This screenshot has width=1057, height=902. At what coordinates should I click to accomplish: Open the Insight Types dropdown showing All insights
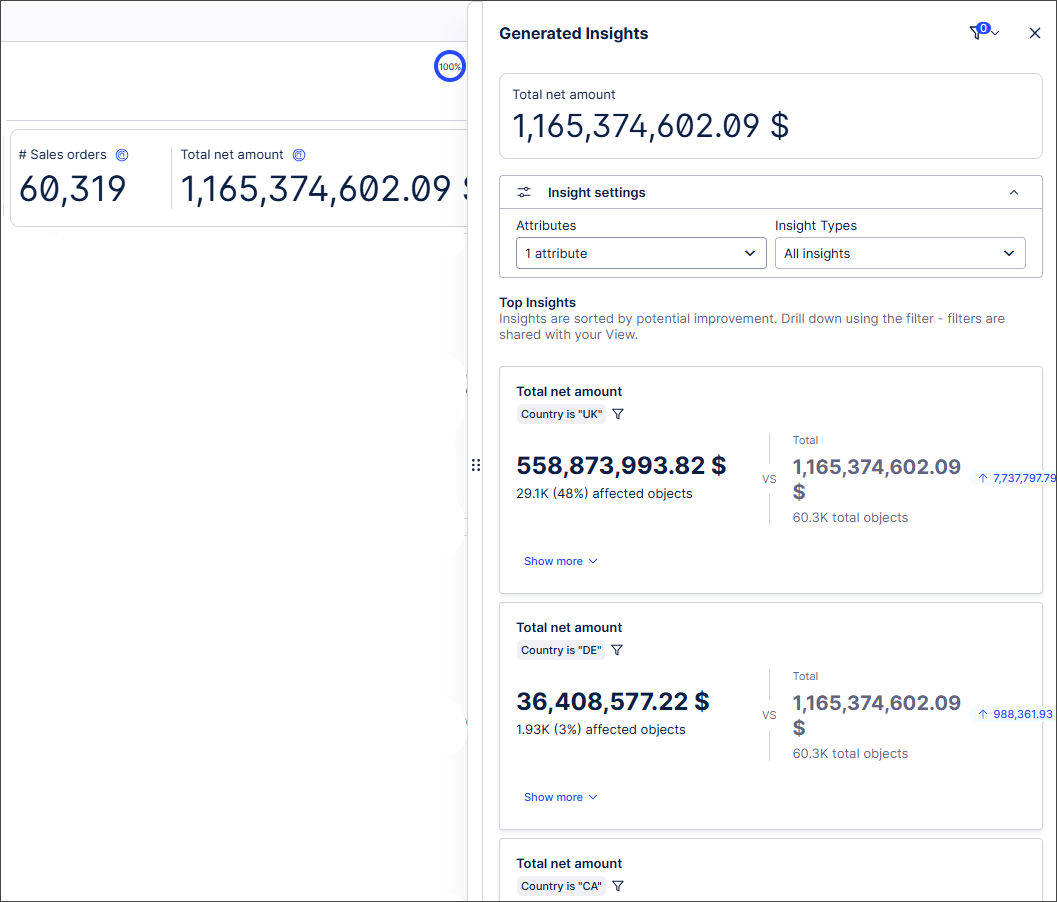click(x=900, y=253)
